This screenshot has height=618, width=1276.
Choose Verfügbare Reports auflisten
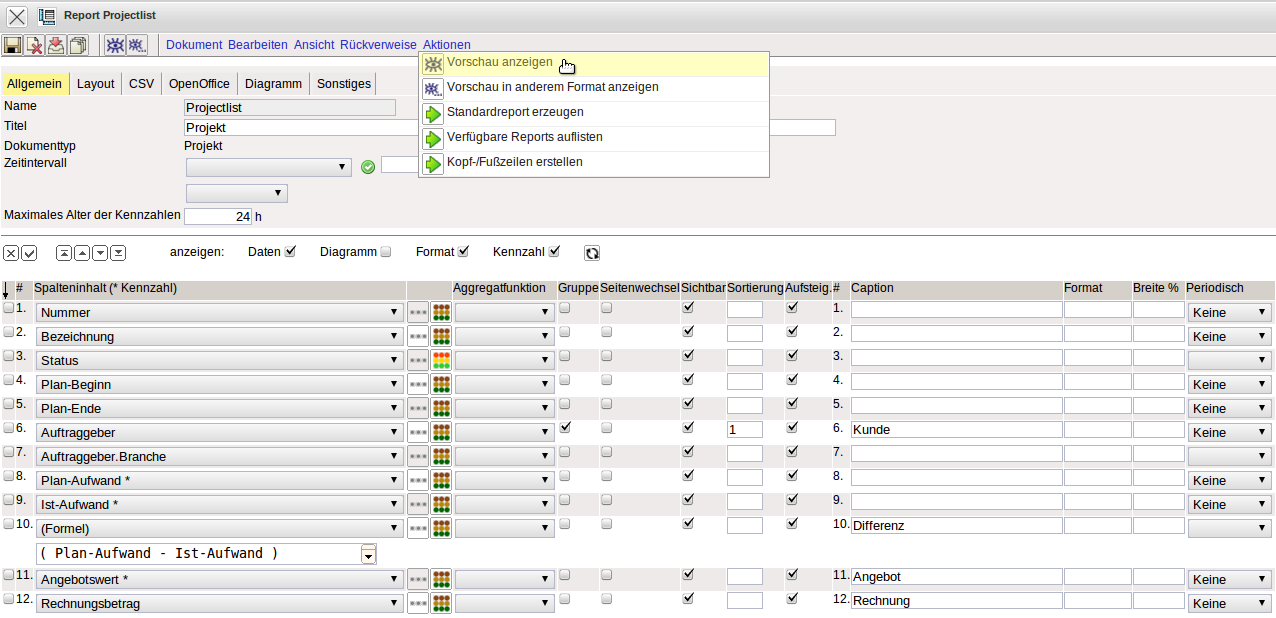(x=524, y=137)
